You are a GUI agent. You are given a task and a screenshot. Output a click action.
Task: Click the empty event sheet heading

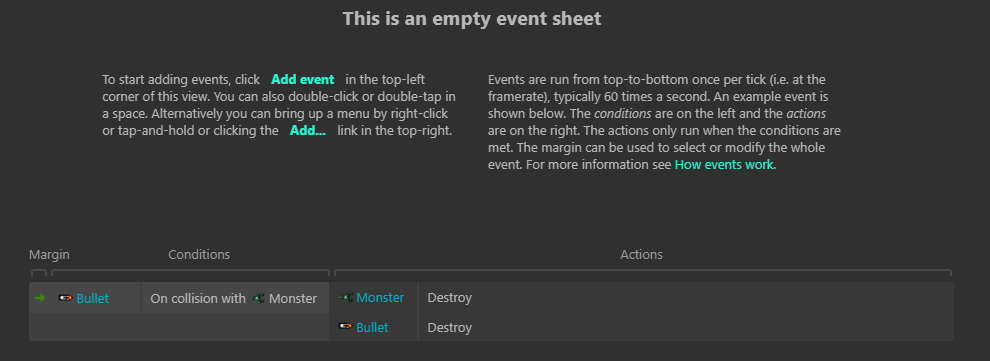pos(472,18)
